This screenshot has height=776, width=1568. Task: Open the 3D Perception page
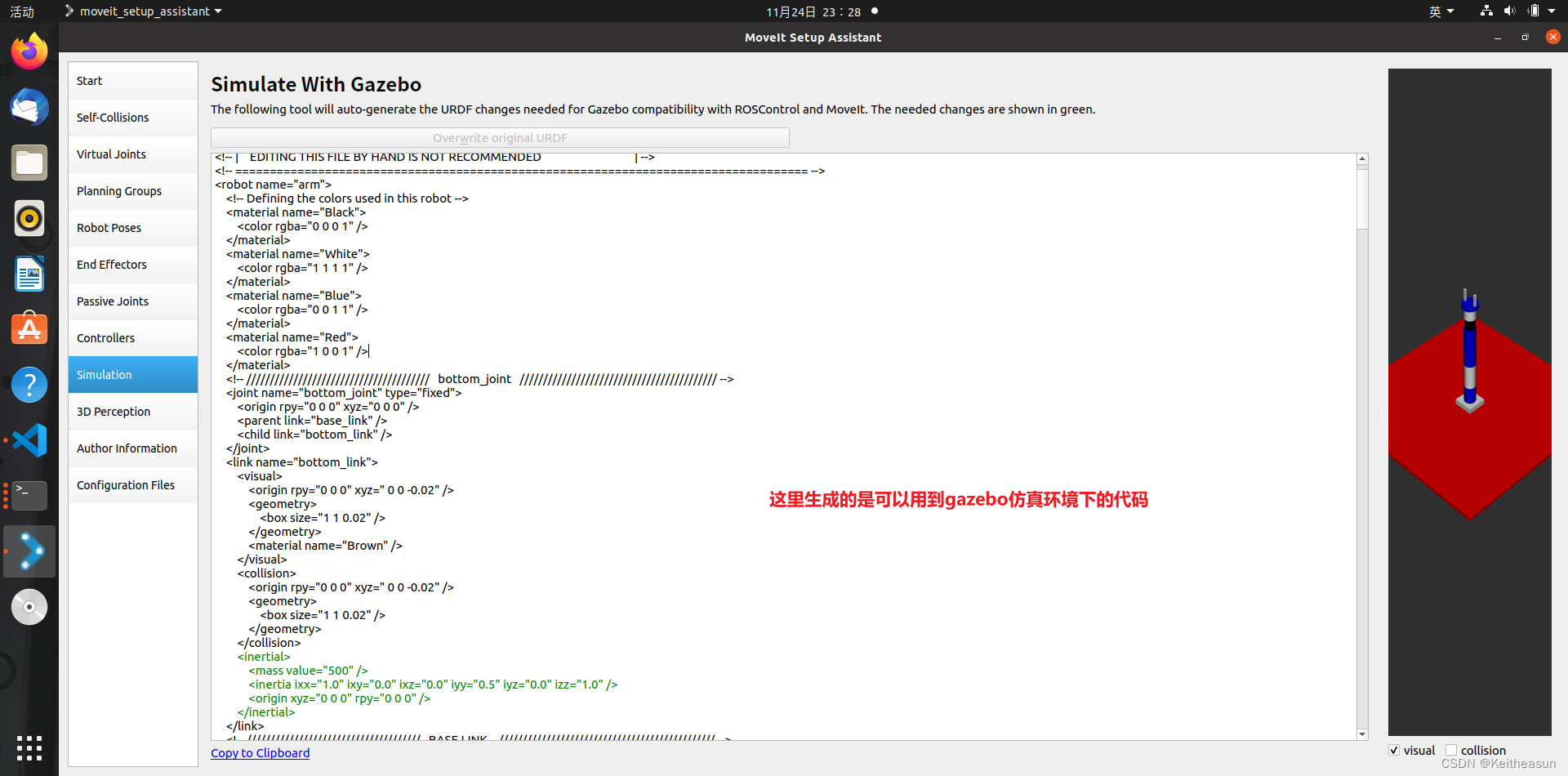(x=133, y=412)
